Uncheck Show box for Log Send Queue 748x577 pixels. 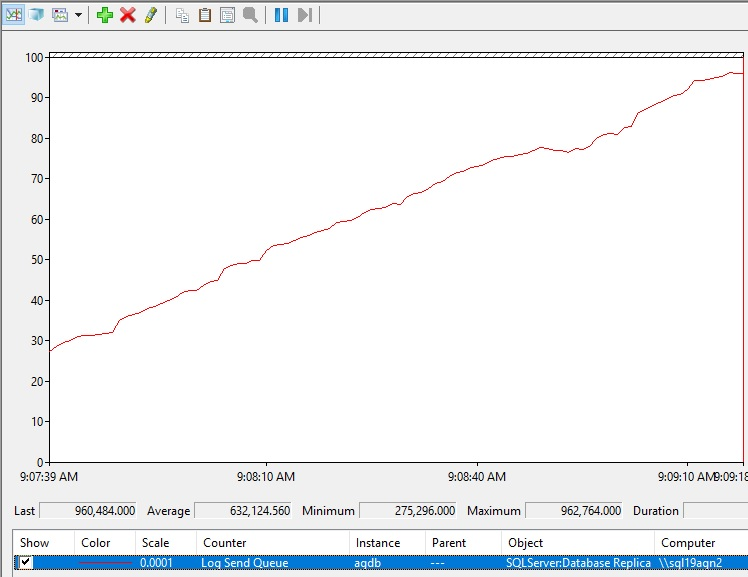coord(26,563)
